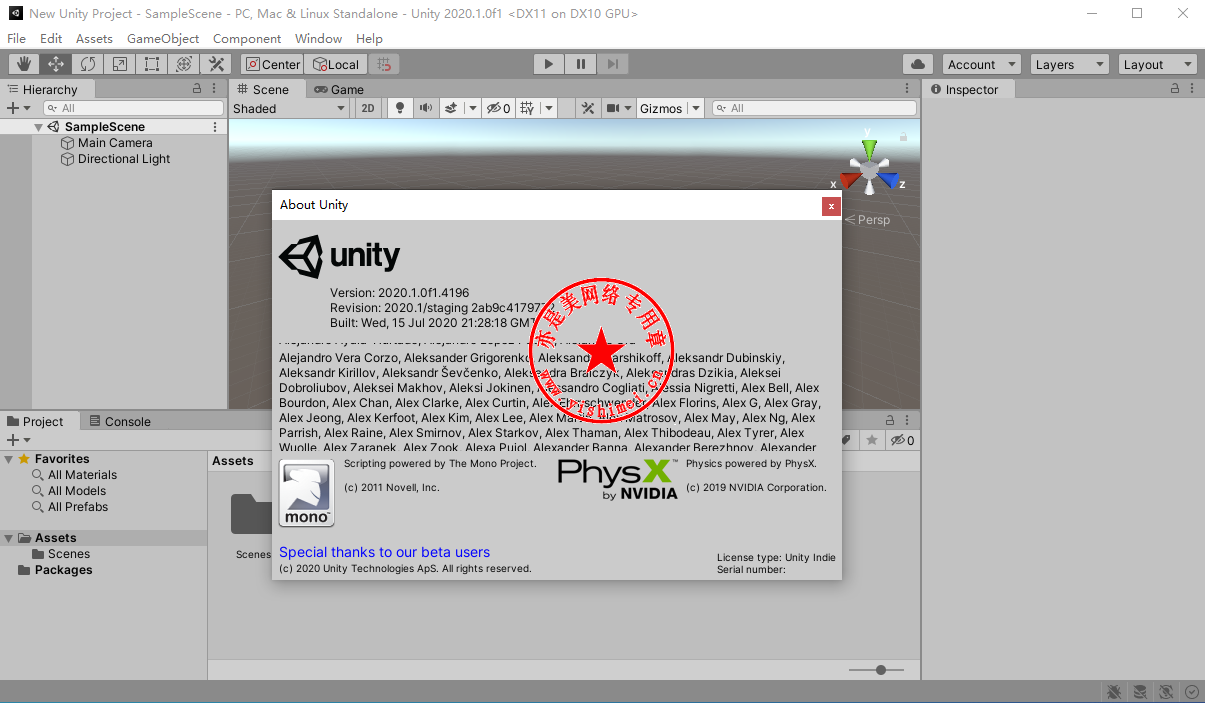Click Special thanks to our beta users
The image size is (1205, 703).
pyautogui.click(x=384, y=552)
